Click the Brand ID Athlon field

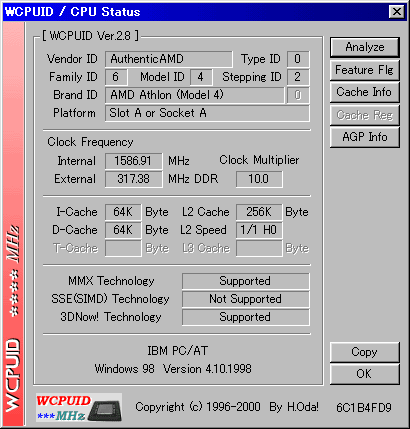click(195, 95)
